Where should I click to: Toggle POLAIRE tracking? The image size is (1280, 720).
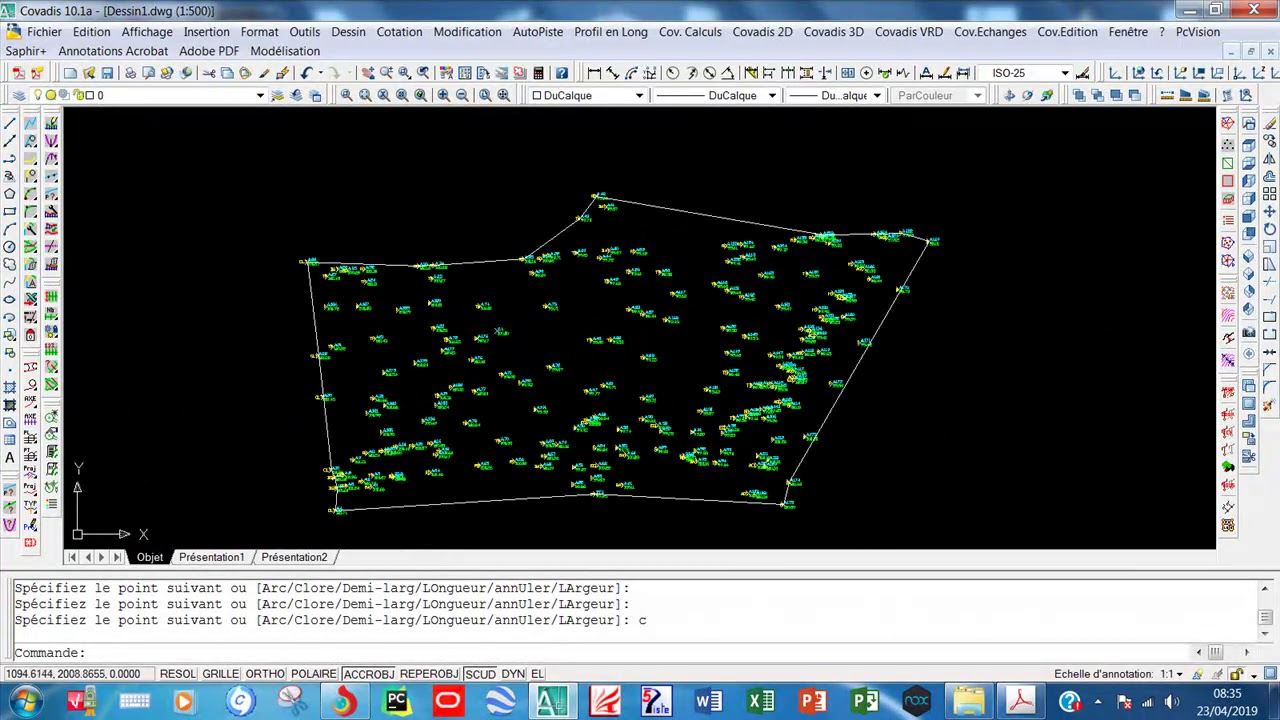tap(314, 674)
